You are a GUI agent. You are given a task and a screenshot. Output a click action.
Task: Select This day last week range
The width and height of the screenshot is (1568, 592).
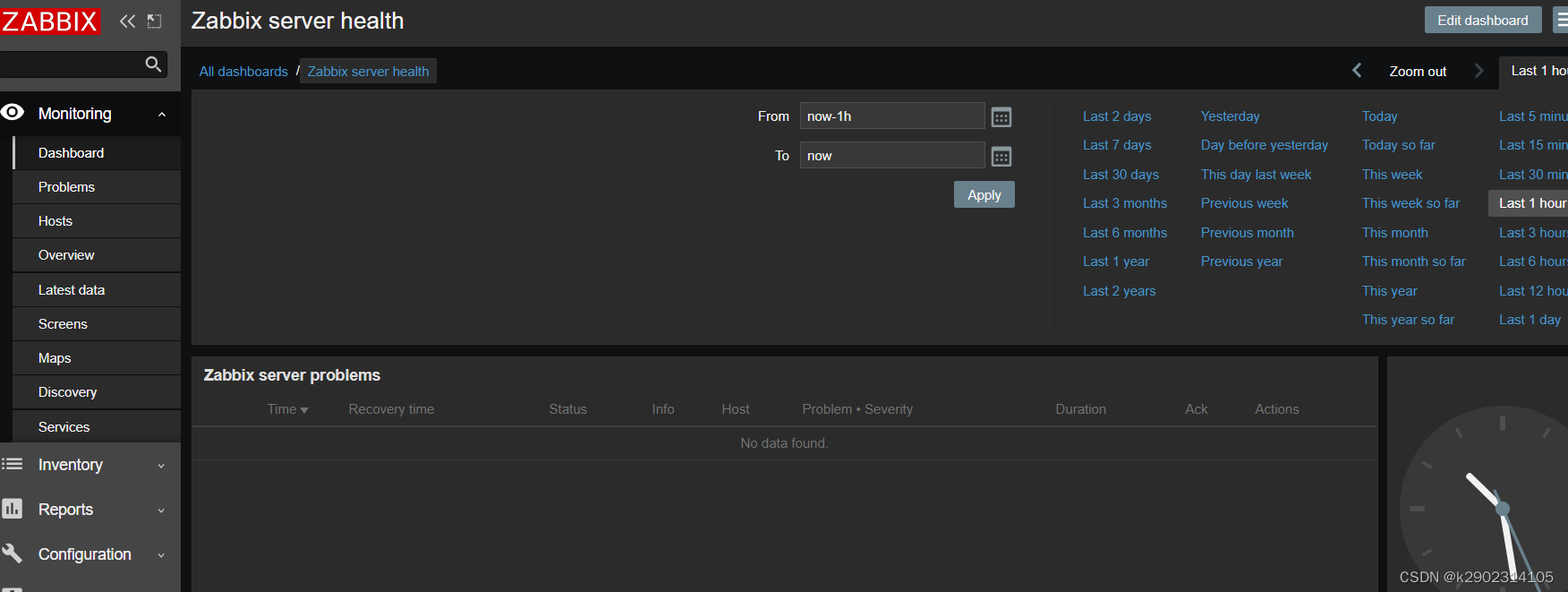click(x=1256, y=175)
